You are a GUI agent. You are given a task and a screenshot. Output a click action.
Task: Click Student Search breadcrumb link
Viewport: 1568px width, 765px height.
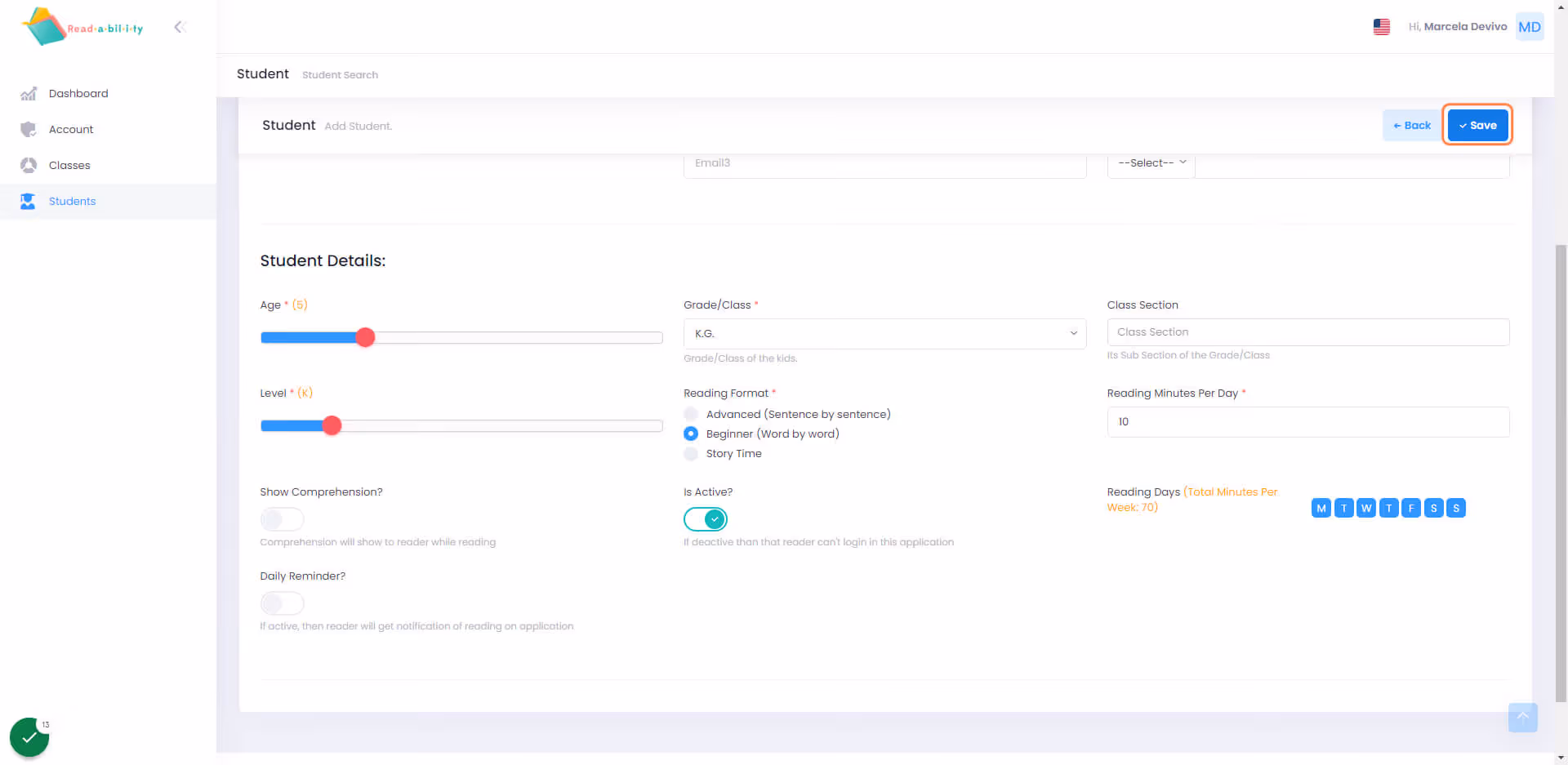(340, 74)
